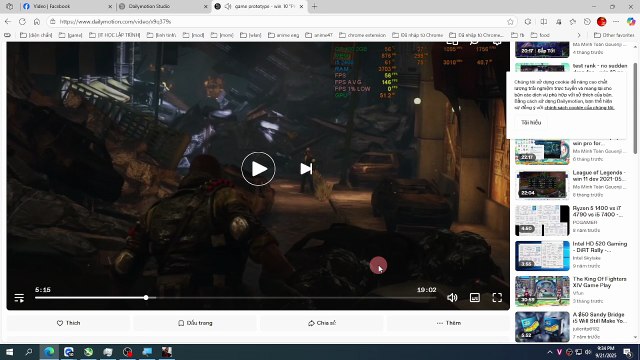Viewport: 640px width, 360px height.
Task: Bookmark the video with Dấu trang button
Action: point(195,323)
